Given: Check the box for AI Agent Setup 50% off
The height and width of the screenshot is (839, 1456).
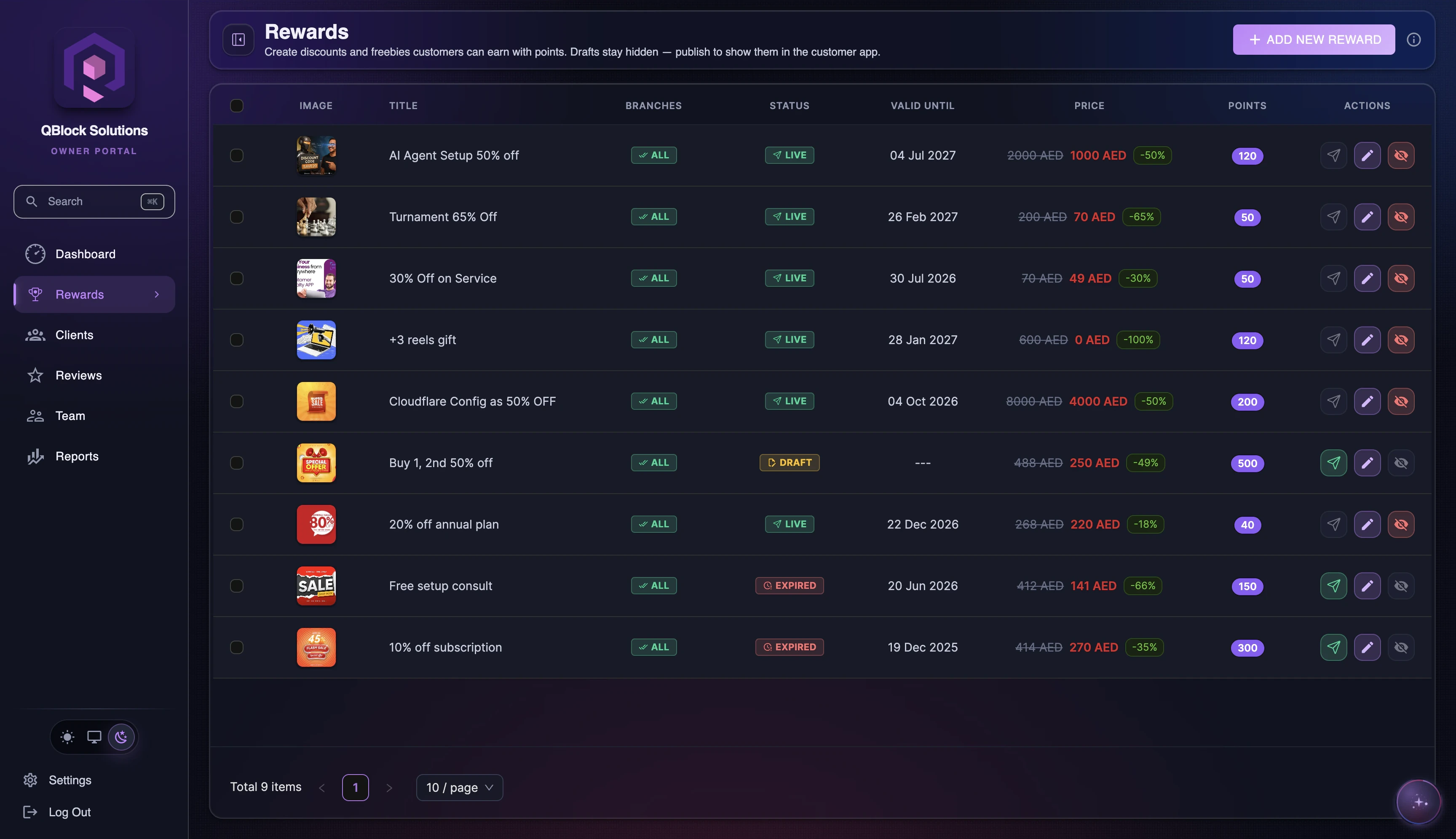Looking at the screenshot, I should pos(236,155).
